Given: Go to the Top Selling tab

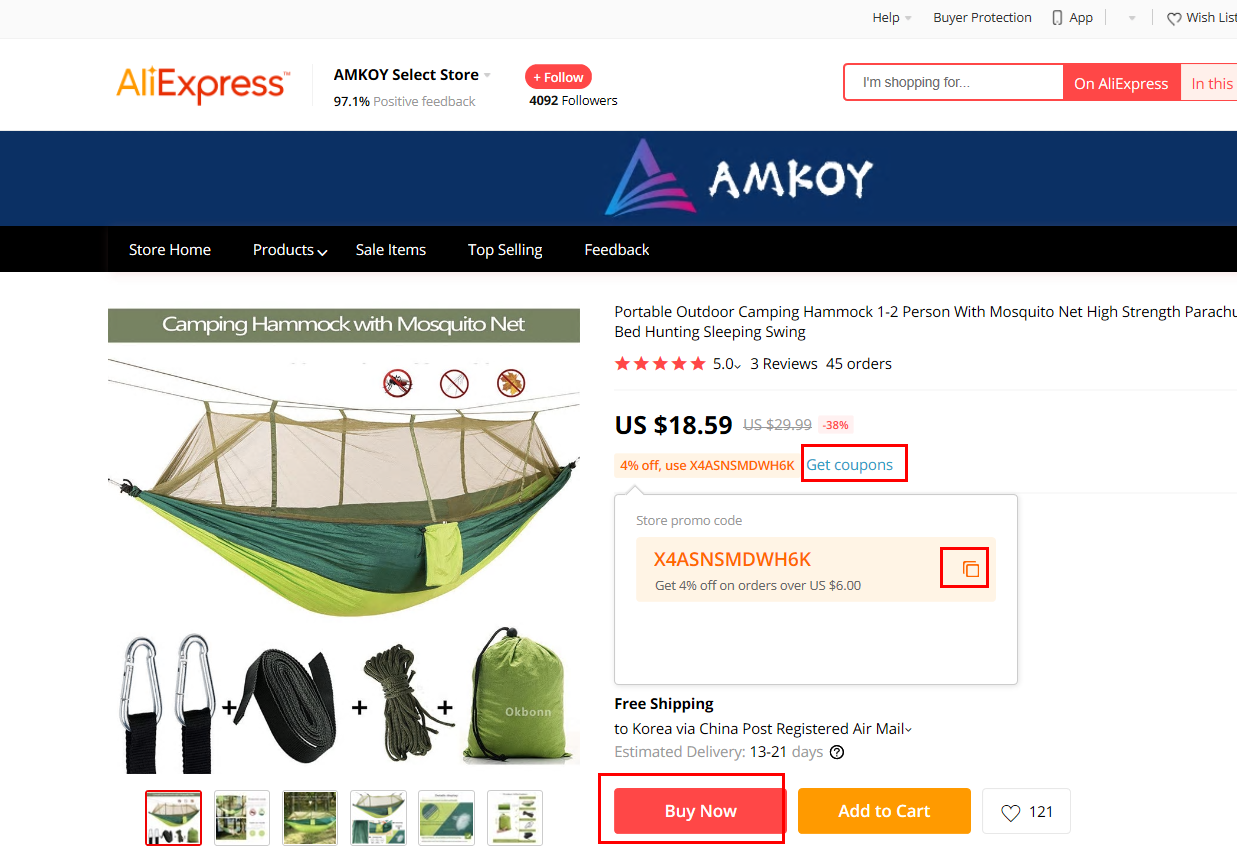Looking at the screenshot, I should click(505, 250).
